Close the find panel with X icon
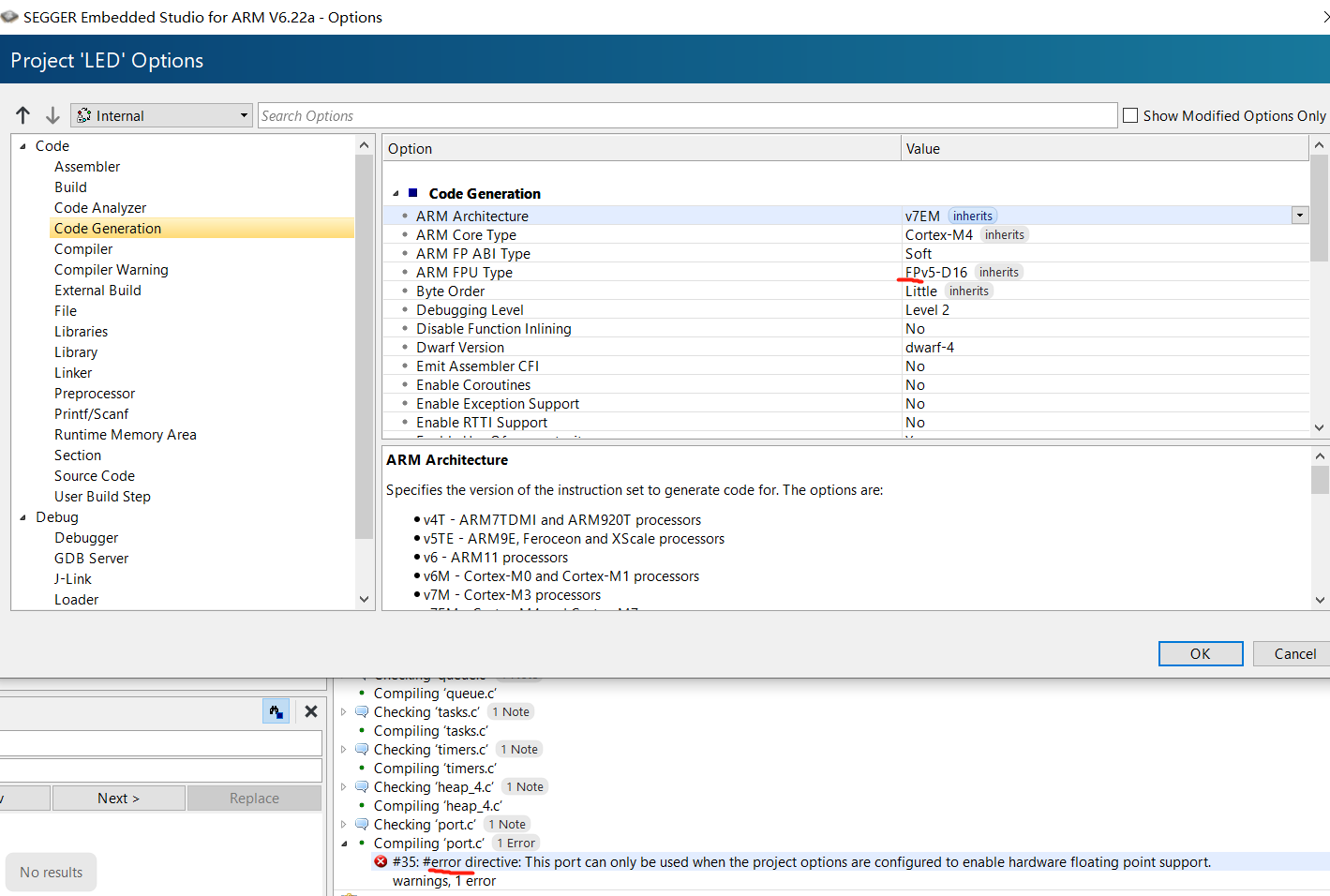Screen dimensions: 1330x896 pyautogui.click(x=311, y=711)
